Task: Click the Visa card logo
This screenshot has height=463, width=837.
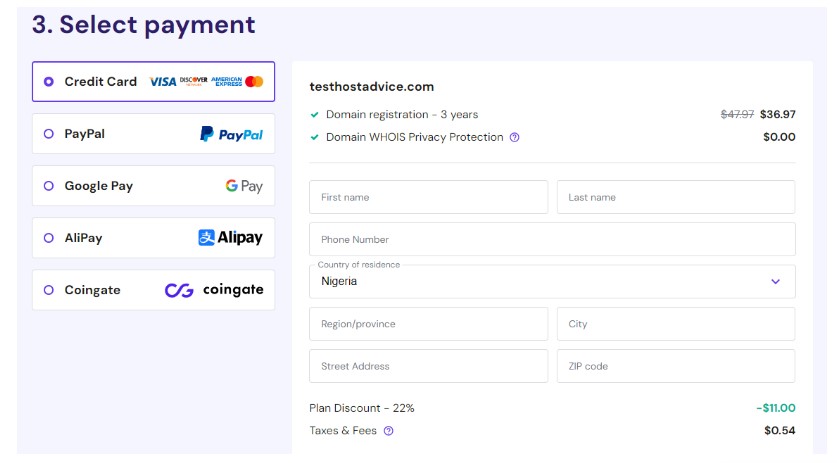Action: tap(163, 82)
